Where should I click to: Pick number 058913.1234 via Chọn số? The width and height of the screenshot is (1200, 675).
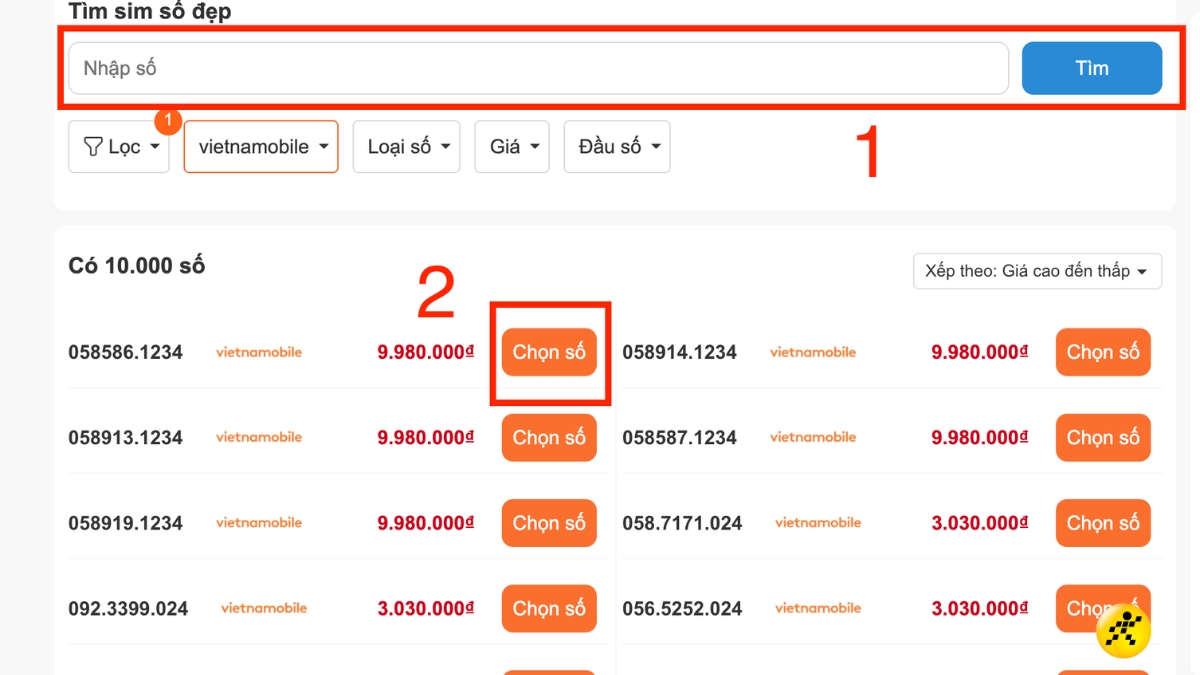[549, 437]
